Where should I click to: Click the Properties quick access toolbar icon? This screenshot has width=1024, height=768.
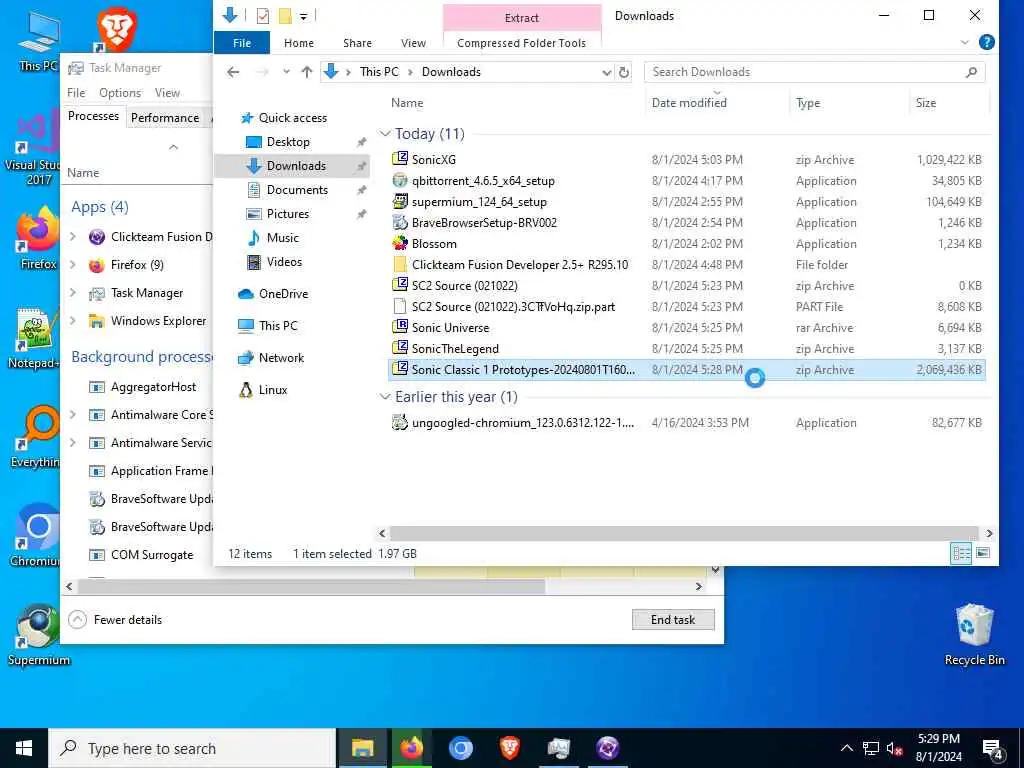tap(263, 16)
